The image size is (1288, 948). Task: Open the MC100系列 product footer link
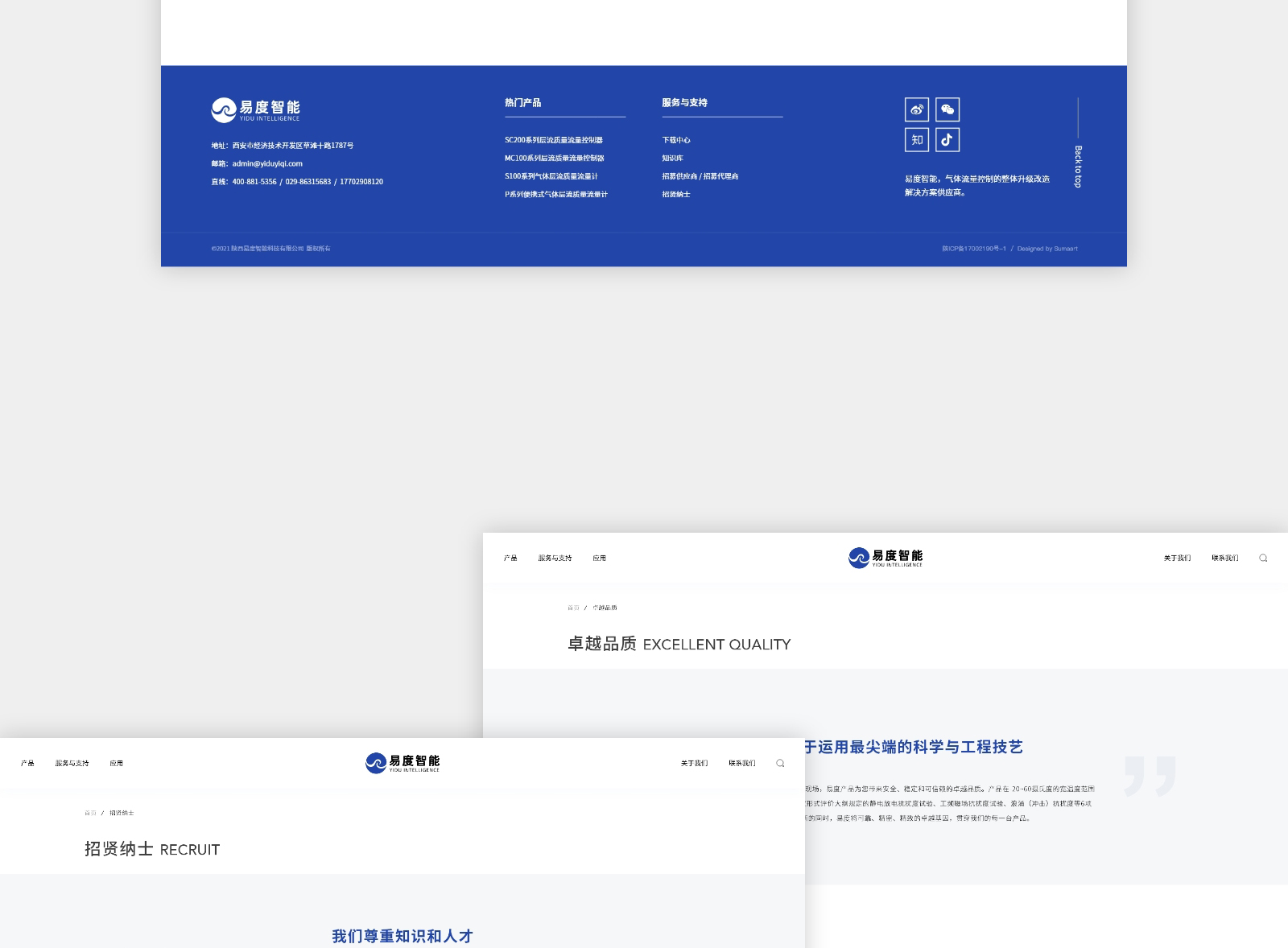(554, 159)
